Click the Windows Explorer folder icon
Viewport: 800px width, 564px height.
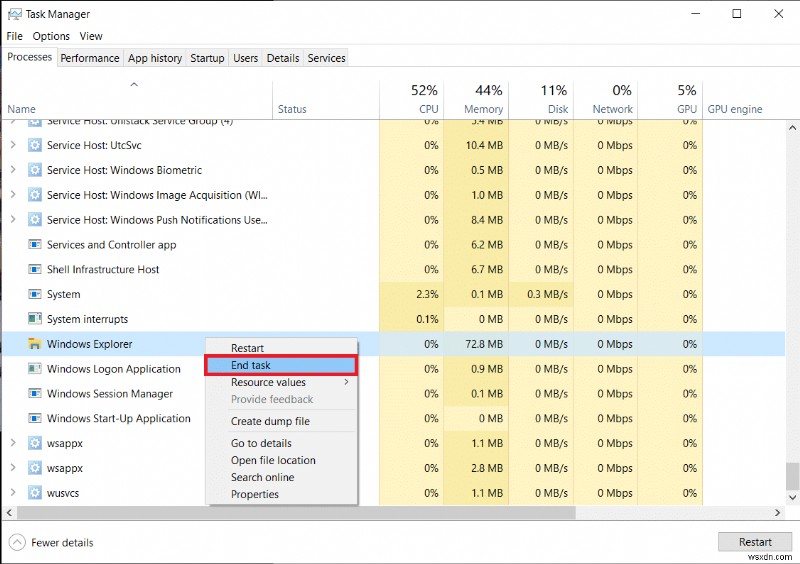tap(35, 344)
